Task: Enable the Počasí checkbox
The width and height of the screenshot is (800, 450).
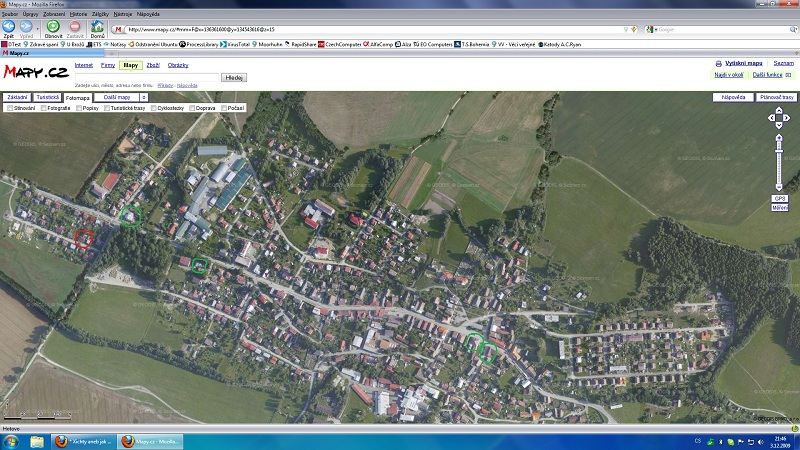Action: point(224,108)
